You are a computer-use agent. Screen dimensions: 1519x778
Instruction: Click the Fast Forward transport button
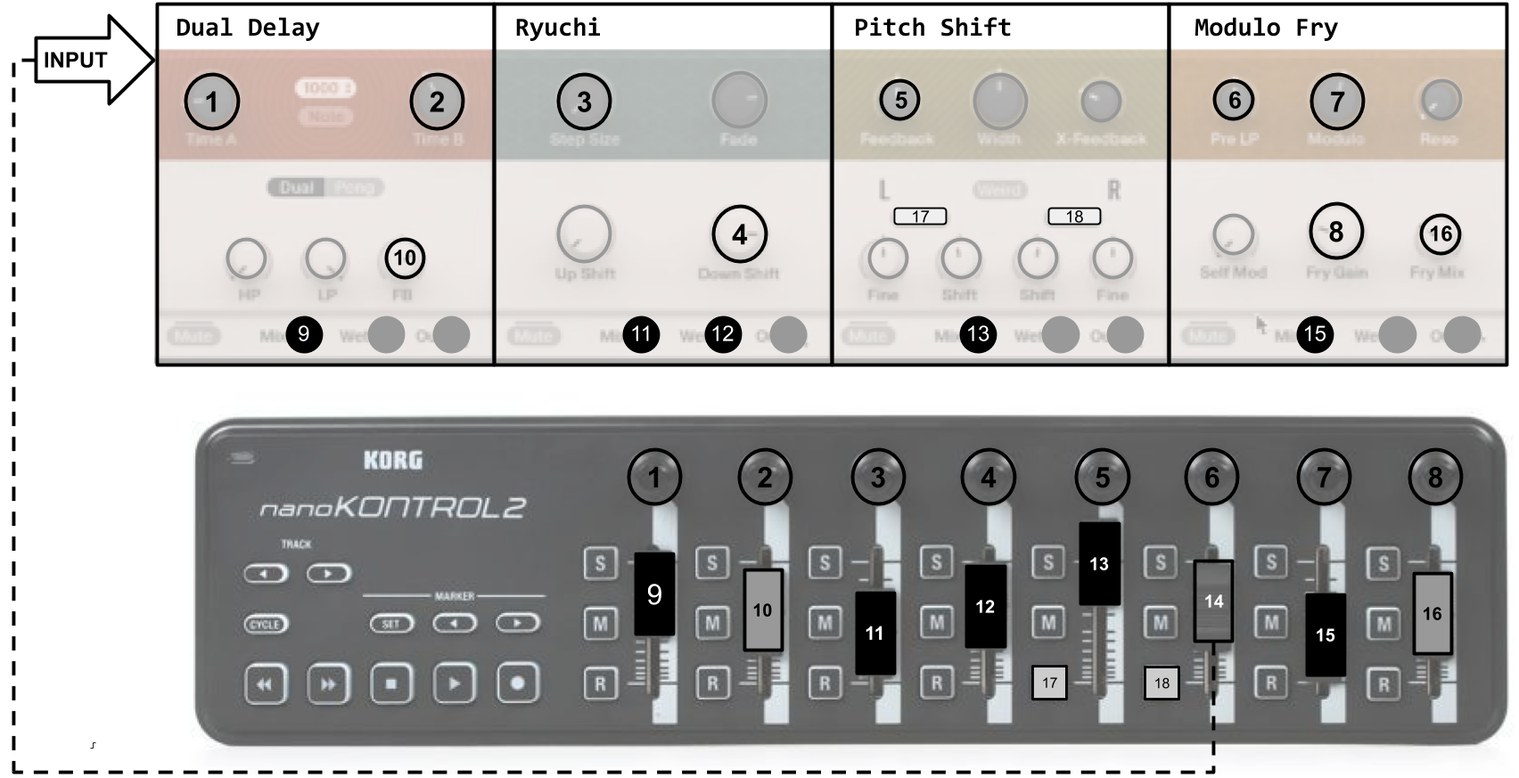(328, 684)
